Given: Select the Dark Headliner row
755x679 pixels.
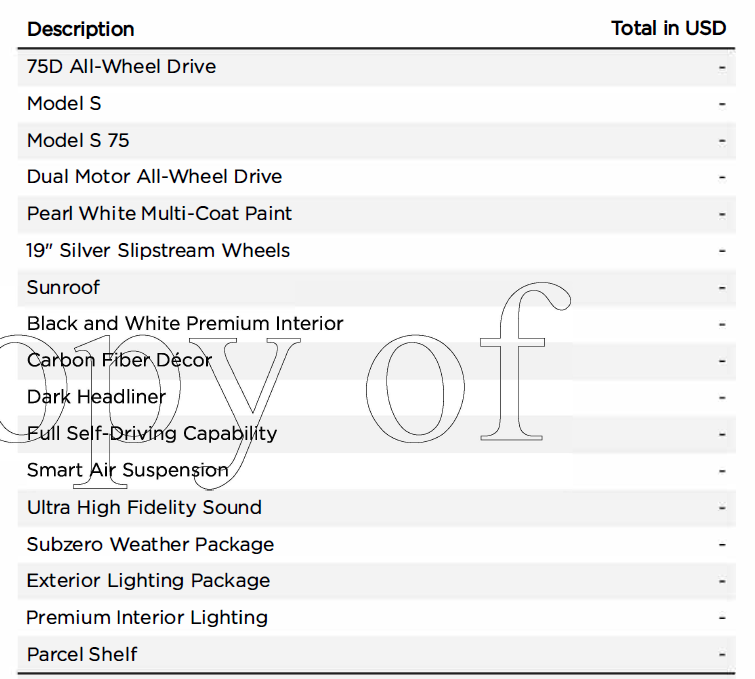Looking at the screenshot, I should click(x=377, y=397).
